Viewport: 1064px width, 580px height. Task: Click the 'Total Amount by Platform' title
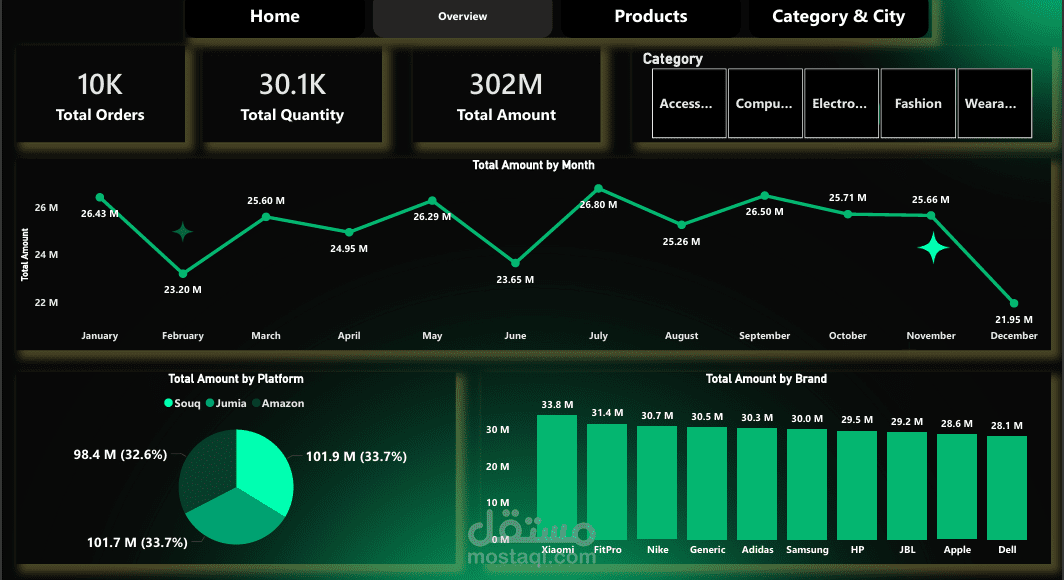235,379
